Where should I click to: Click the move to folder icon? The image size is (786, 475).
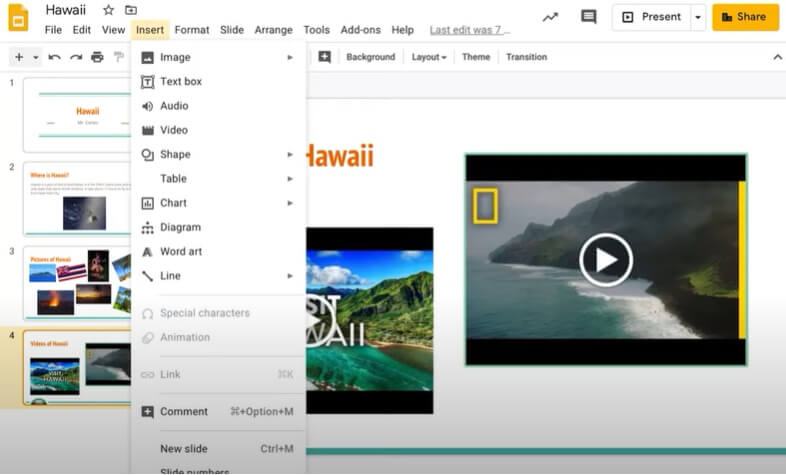[130, 10]
